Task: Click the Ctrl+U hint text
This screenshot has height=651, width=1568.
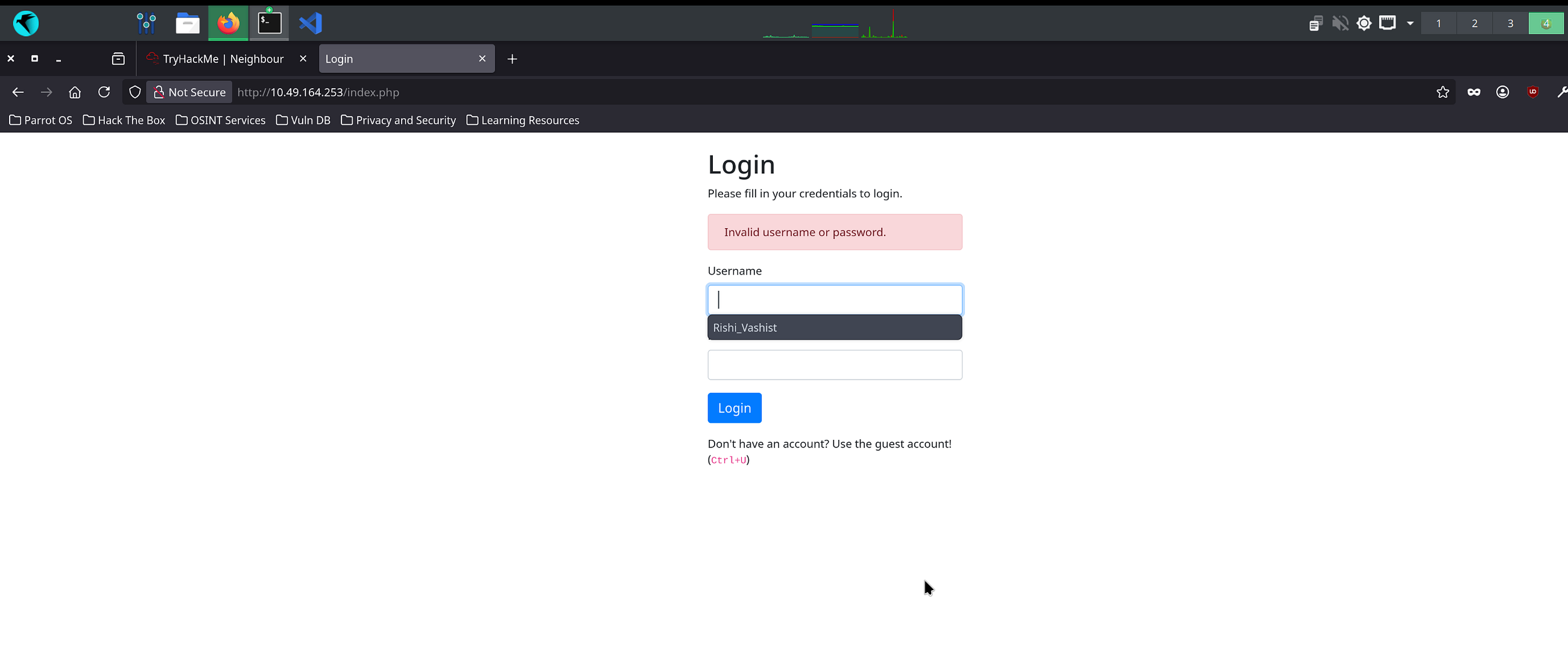Action: pyautogui.click(x=728, y=460)
